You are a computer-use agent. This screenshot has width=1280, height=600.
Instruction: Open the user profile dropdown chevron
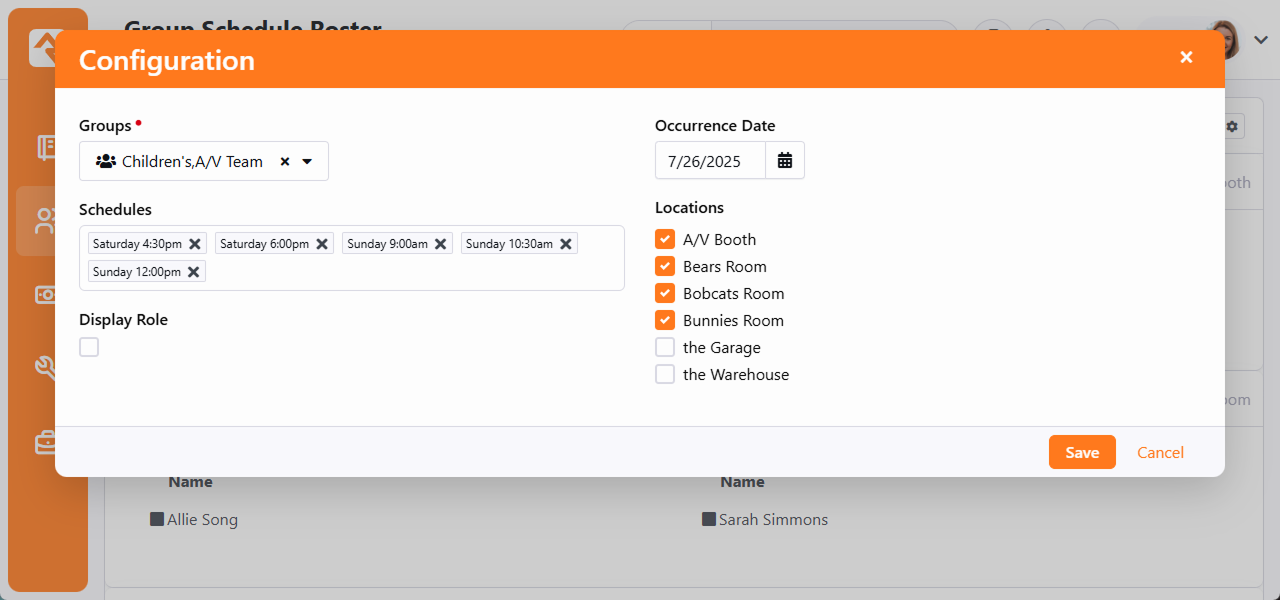(x=1261, y=40)
